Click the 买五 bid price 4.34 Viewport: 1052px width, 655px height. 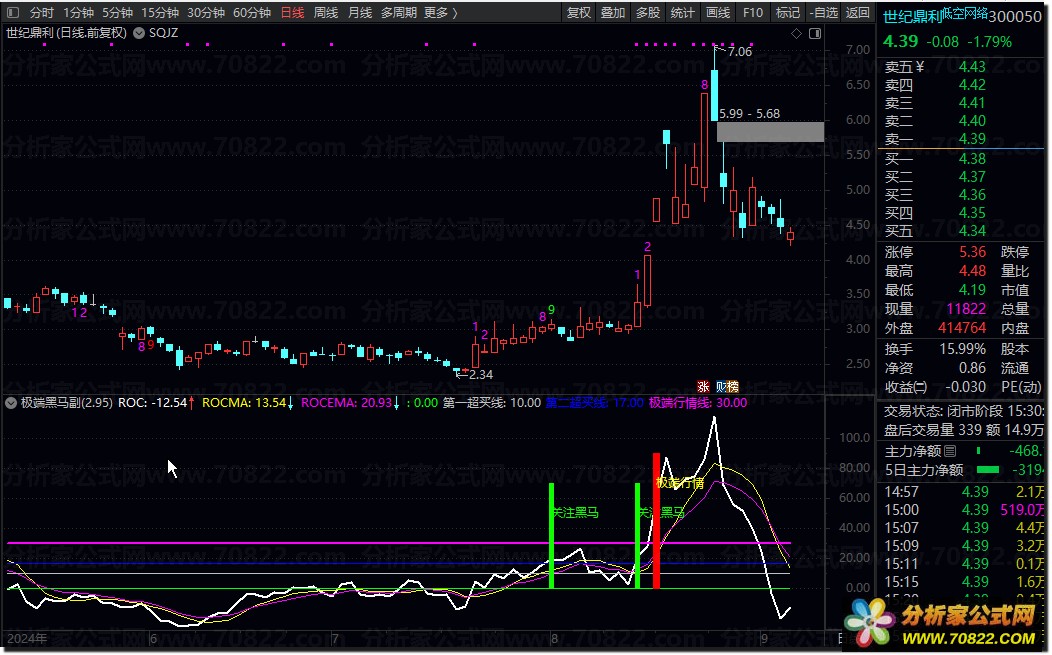972,231
